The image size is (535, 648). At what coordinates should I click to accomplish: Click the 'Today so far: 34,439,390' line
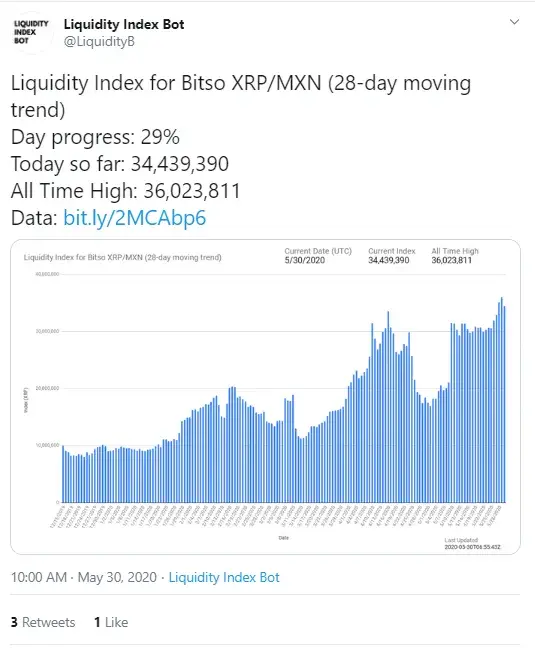coord(120,164)
